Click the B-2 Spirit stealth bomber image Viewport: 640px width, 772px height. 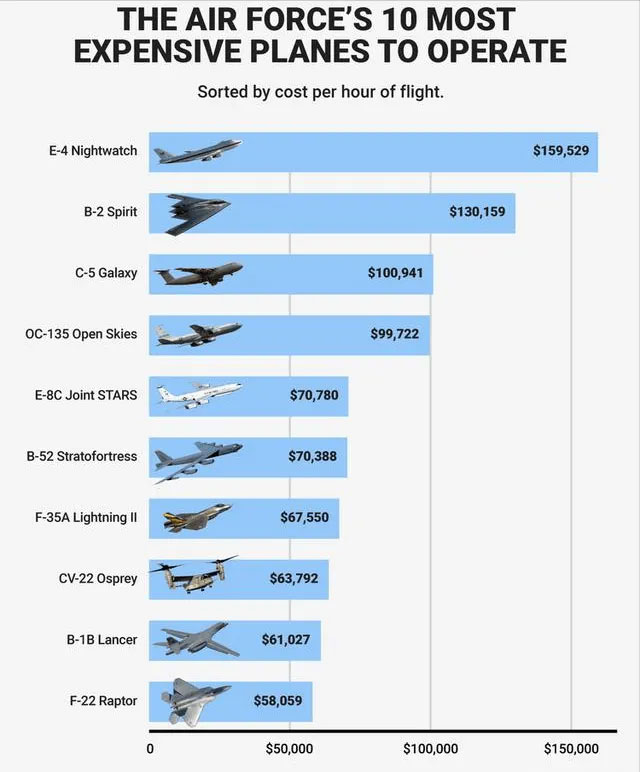click(x=198, y=214)
